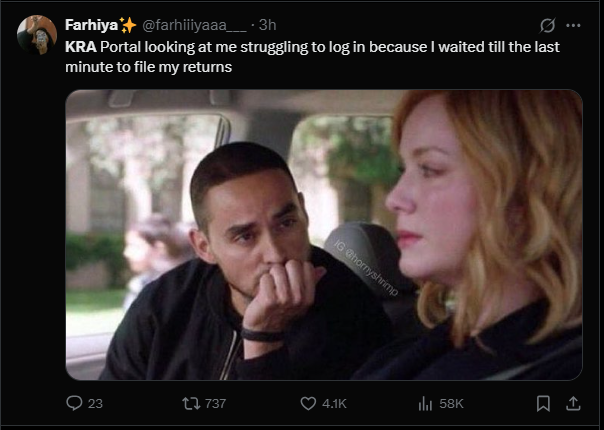
Task: Click the 23 replies count
Action: tap(96, 403)
